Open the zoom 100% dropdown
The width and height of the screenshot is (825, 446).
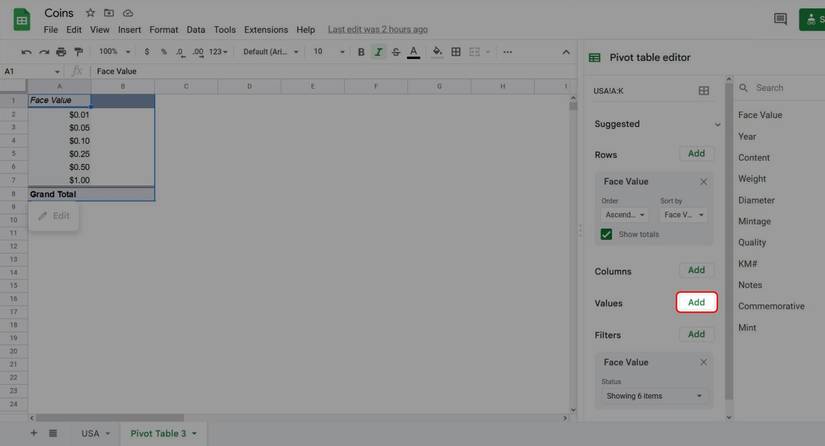(x=112, y=52)
